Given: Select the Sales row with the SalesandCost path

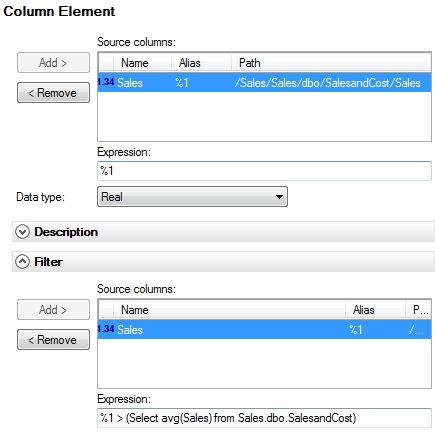Looking at the screenshot, I should pos(264,82).
